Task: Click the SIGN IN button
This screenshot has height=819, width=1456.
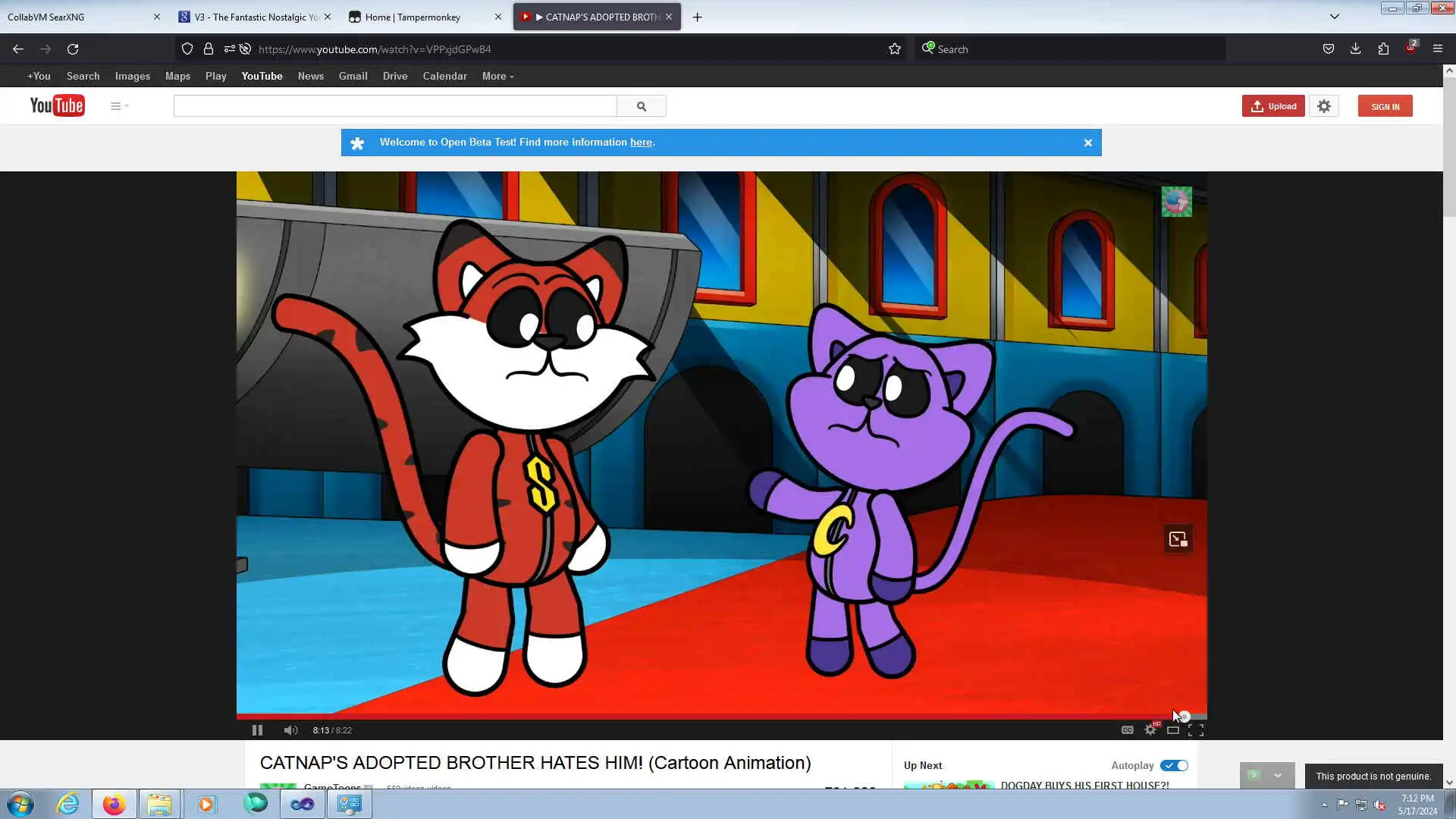Action: 1385,106
